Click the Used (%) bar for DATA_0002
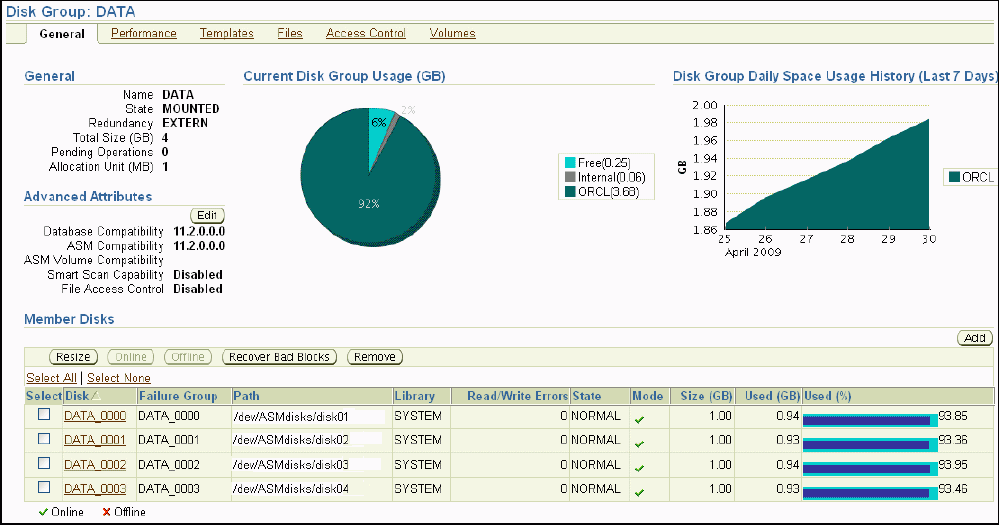This screenshot has height=525, width=999. pyautogui.click(x=868, y=466)
